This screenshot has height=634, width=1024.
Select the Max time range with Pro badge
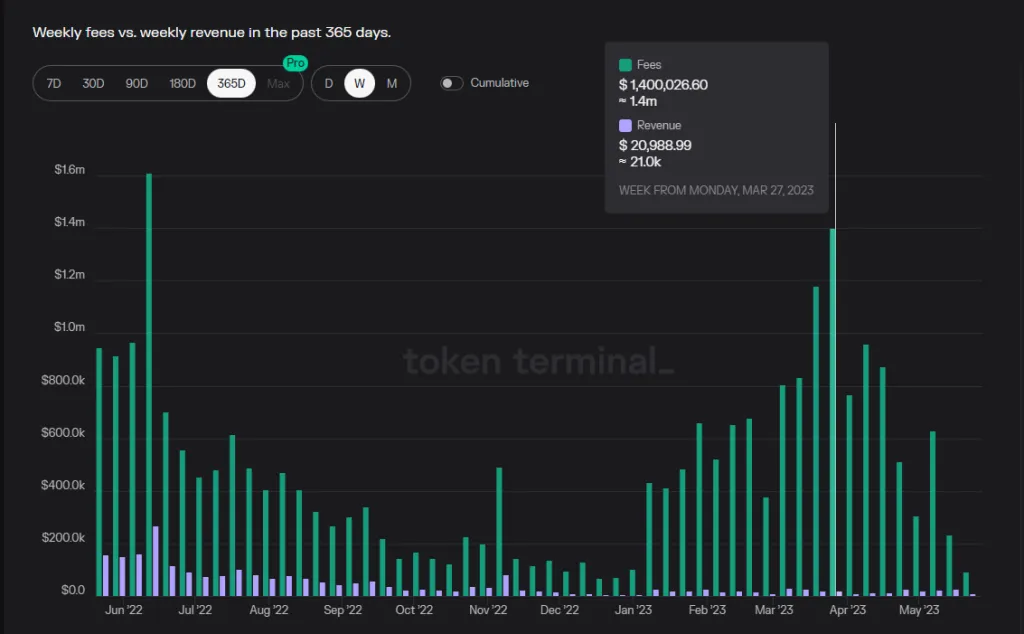tap(277, 83)
